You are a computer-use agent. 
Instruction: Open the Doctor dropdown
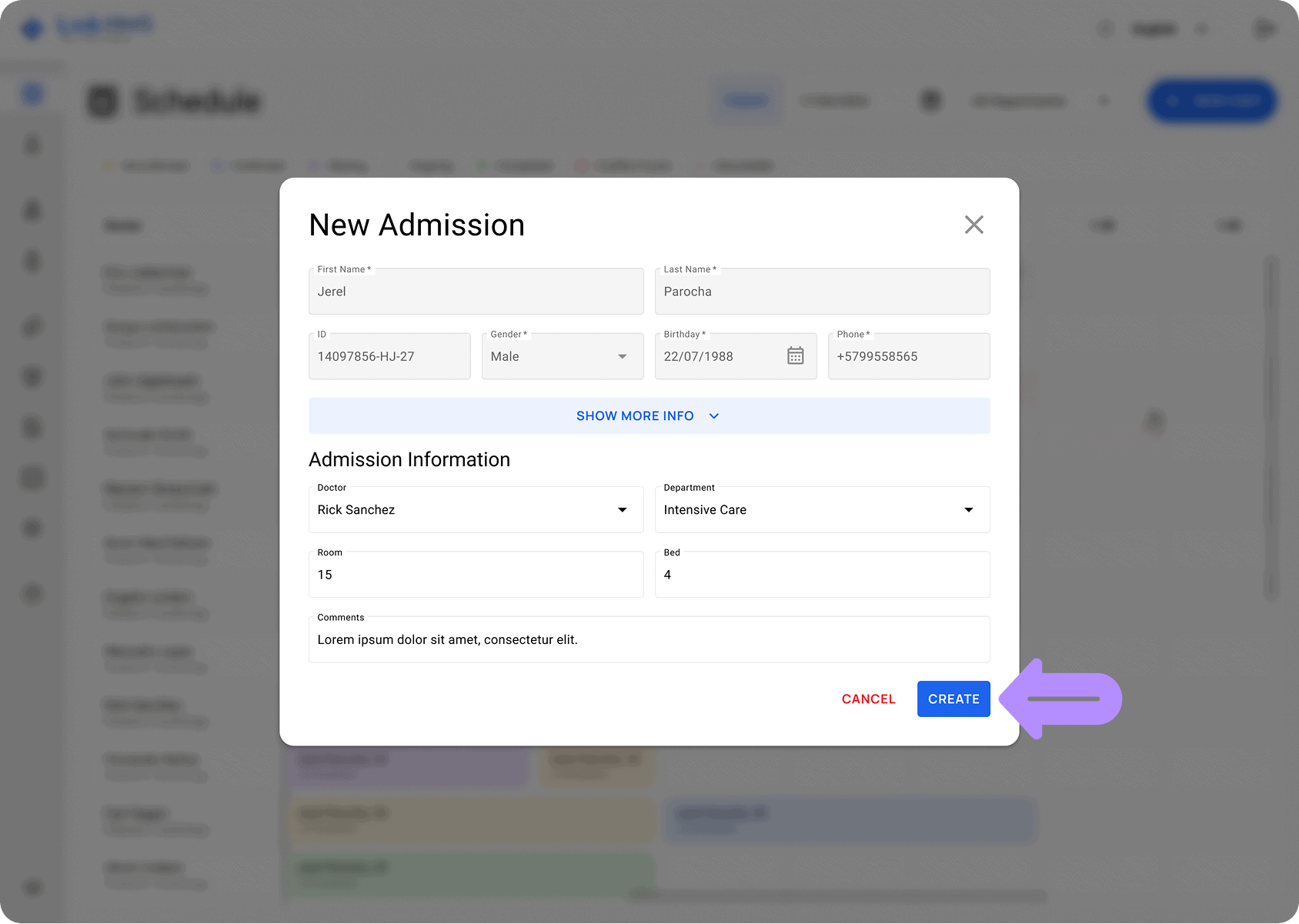coord(622,509)
